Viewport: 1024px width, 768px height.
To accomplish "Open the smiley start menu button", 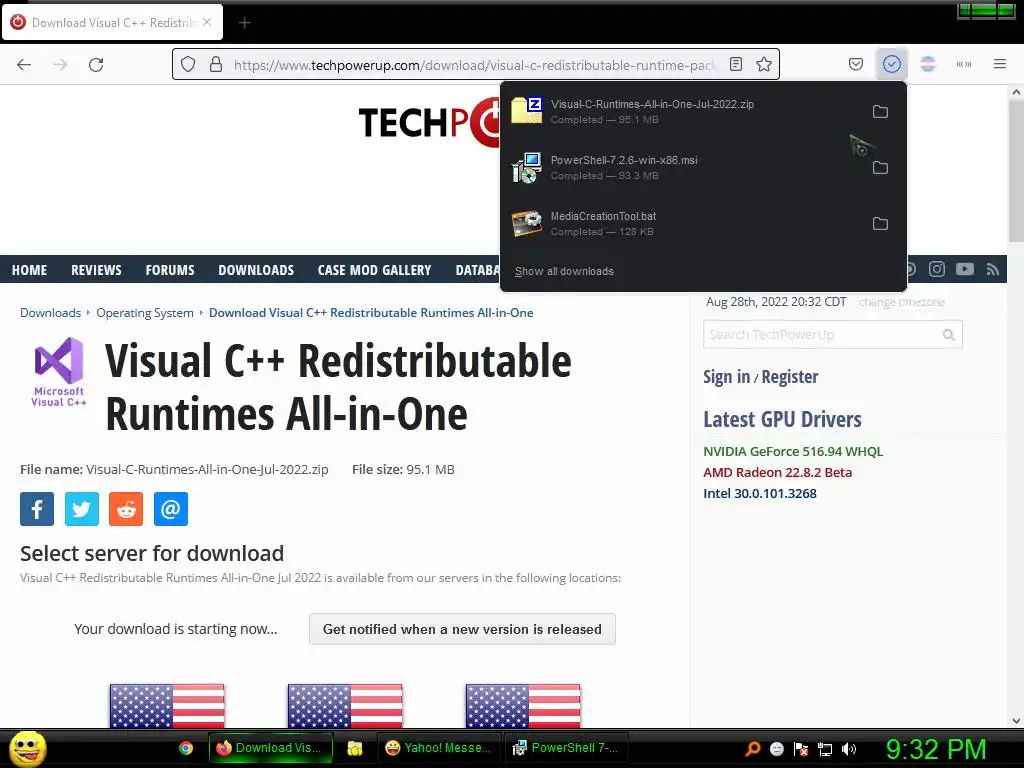I will coord(27,748).
